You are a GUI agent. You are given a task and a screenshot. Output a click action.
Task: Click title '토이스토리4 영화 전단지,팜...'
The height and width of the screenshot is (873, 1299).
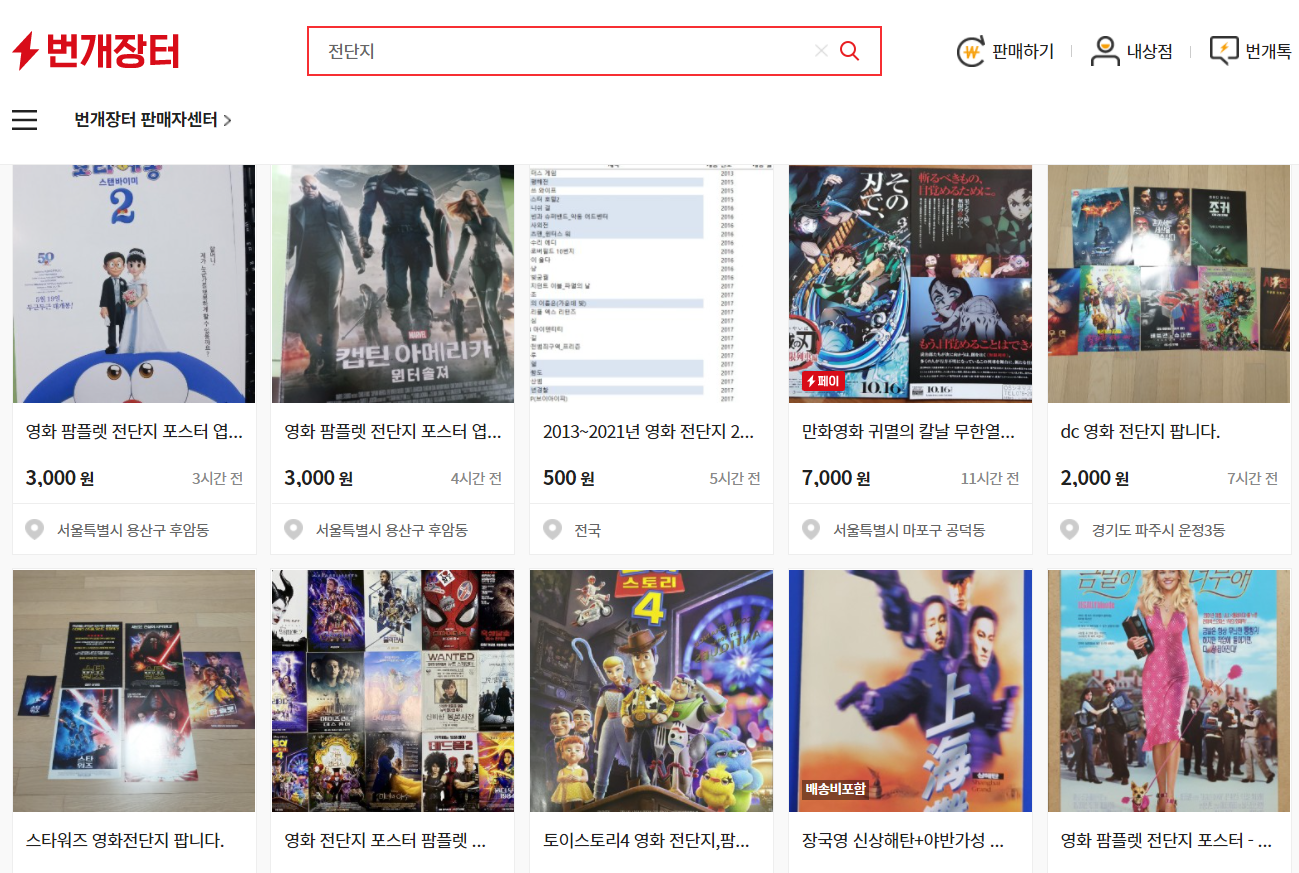pyautogui.click(x=646, y=840)
